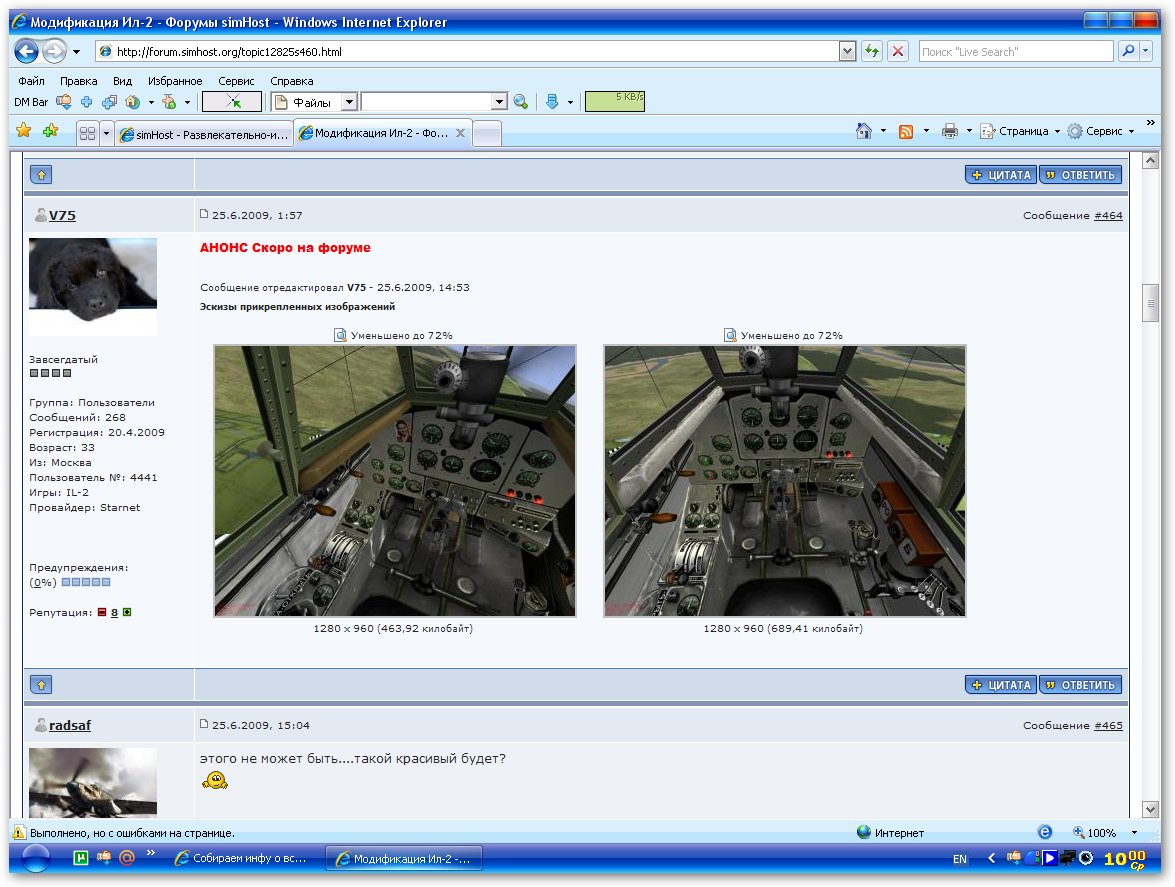The height and width of the screenshot is (887, 1175).
Task: Click the DM Bar blue plus icon
Action: click(x=87, y=102)
